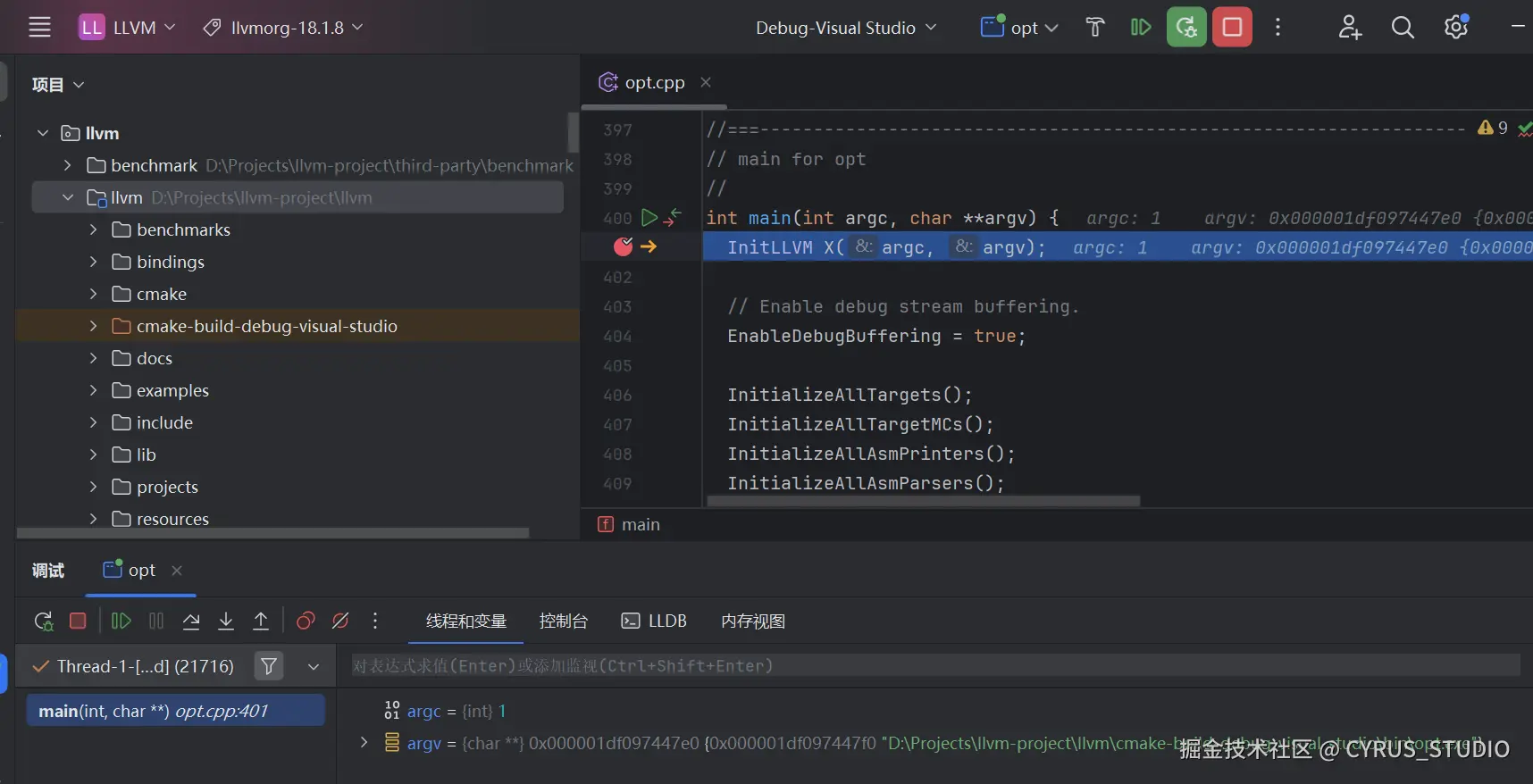Click the Build hammer icon
This screenshot has height=784, width=1533.
click(1095, 27)
